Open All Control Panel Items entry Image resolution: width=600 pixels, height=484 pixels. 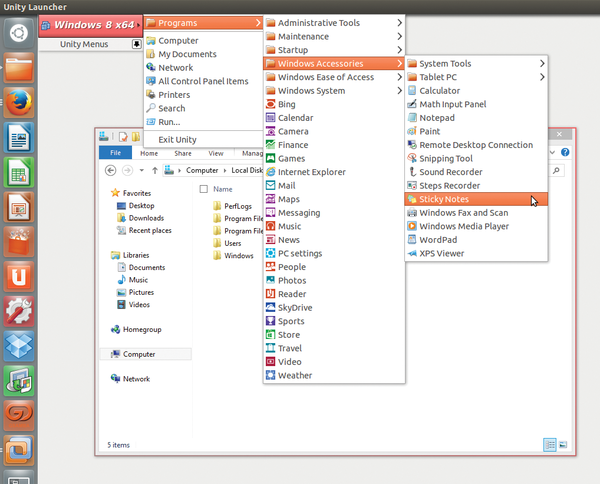pyautogui.click(x=203, y=81)
